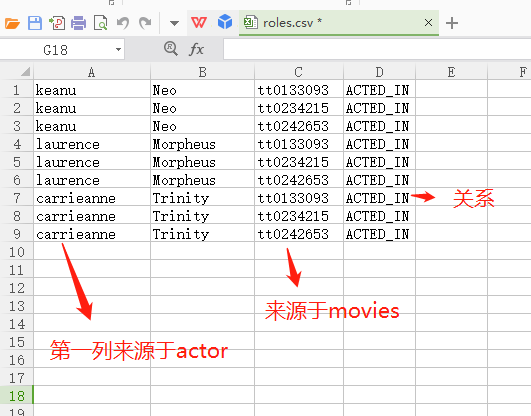Click cell D1 containing ACTED_IN
Viewport: 531px width, 416px height.
tap(379, 90)
